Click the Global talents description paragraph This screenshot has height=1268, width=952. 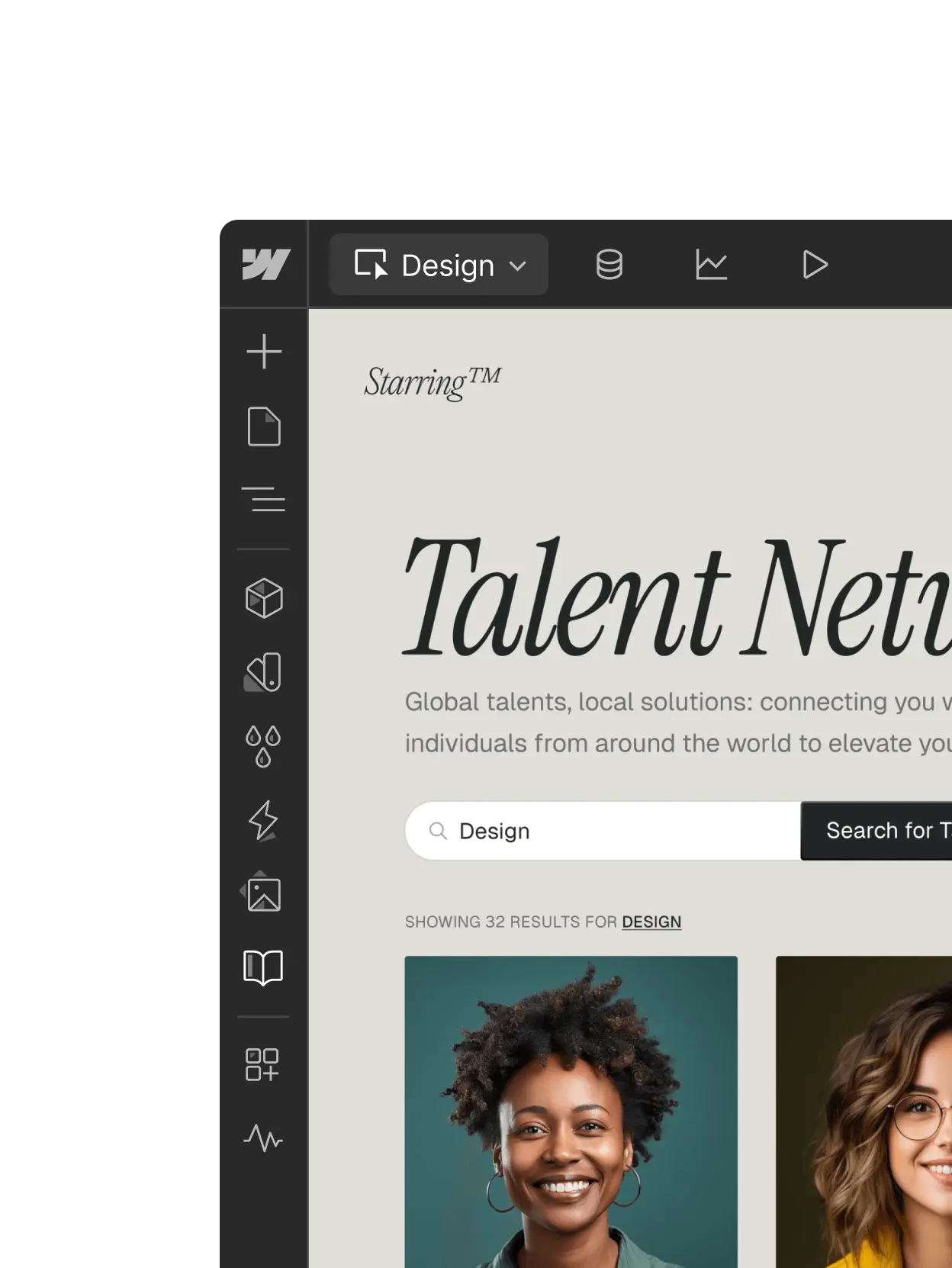[x=678, y=722]
